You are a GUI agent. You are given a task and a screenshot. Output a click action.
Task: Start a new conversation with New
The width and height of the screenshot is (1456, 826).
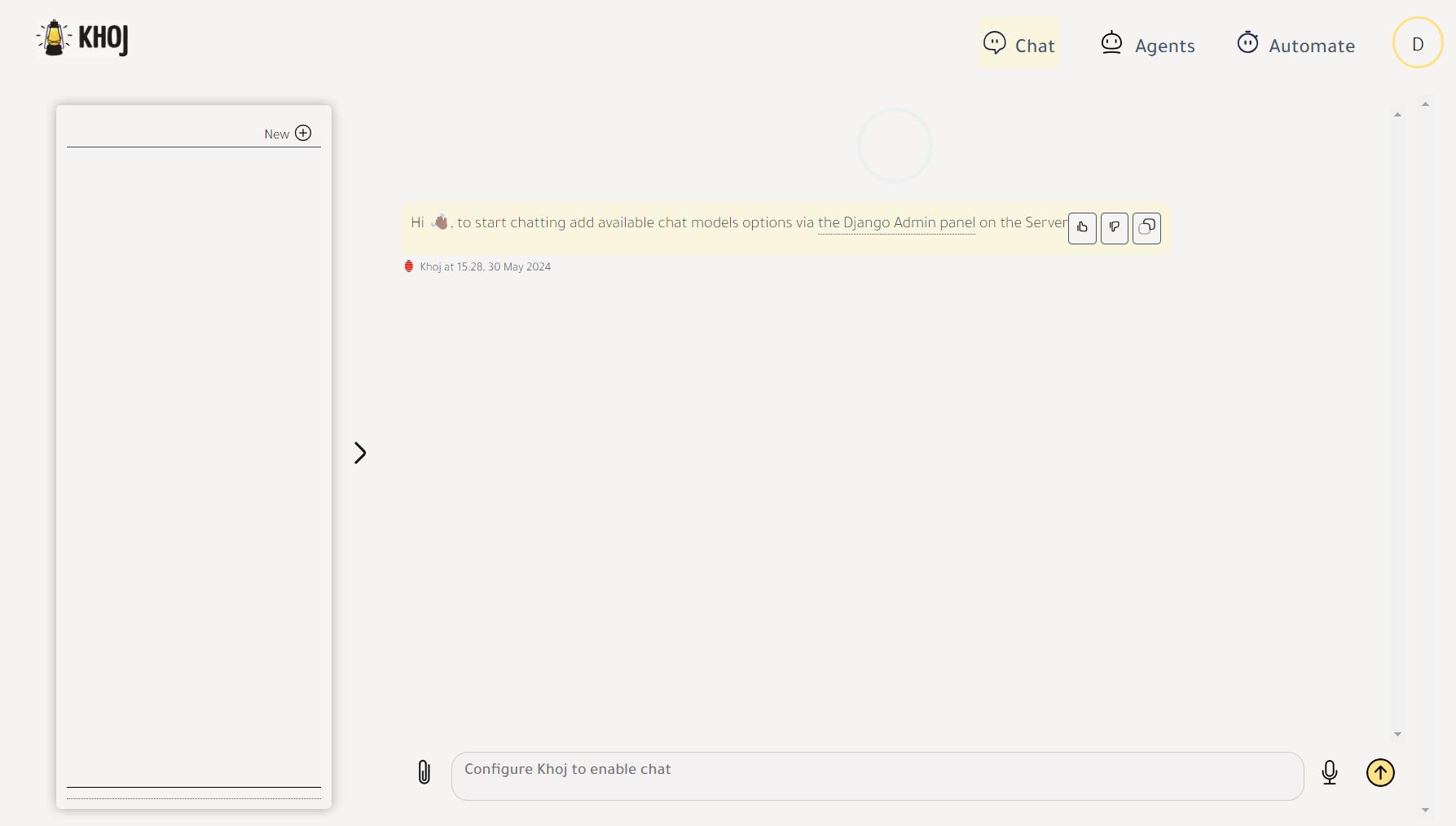point(288,134)
